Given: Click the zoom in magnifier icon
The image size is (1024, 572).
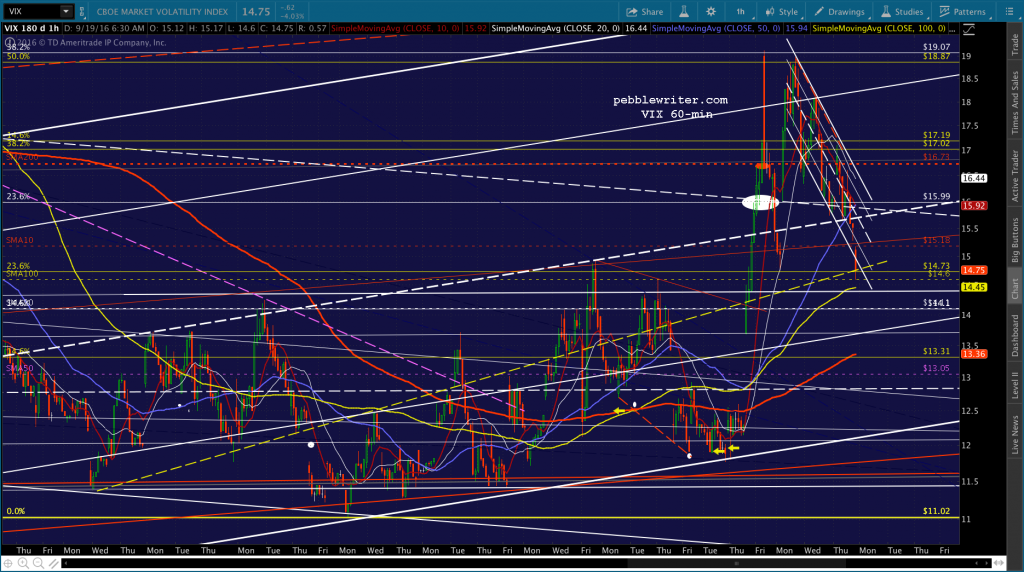Looking at the screenshot, I should click(24, 563).
